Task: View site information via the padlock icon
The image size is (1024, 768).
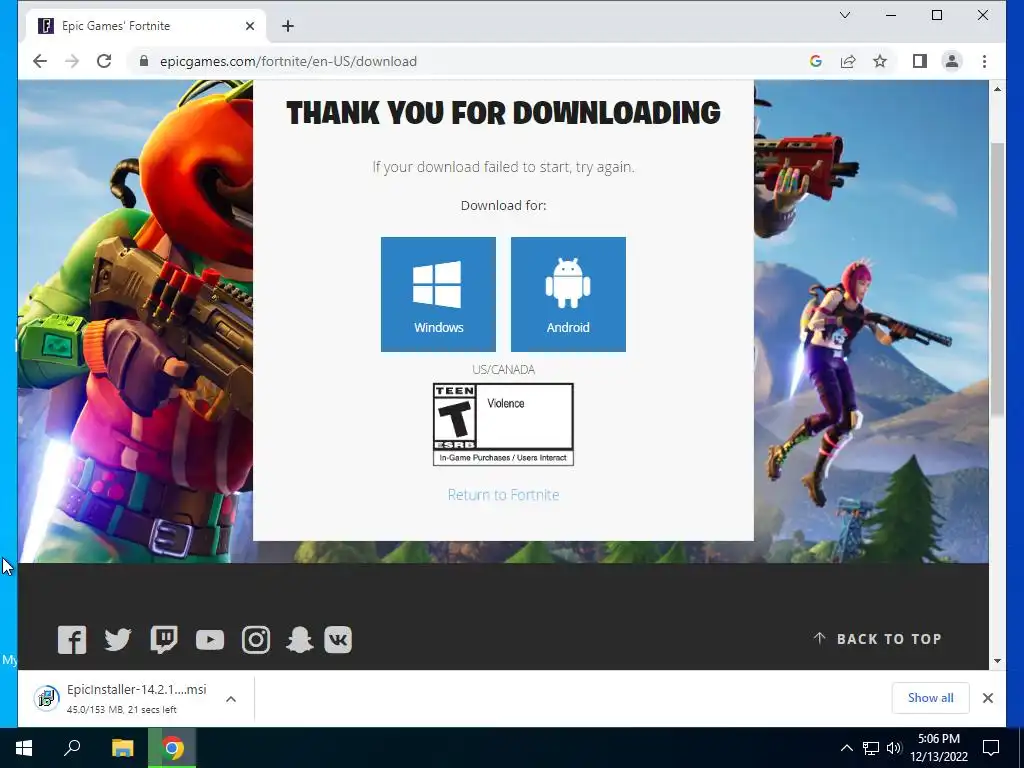Action: point(144,61)
